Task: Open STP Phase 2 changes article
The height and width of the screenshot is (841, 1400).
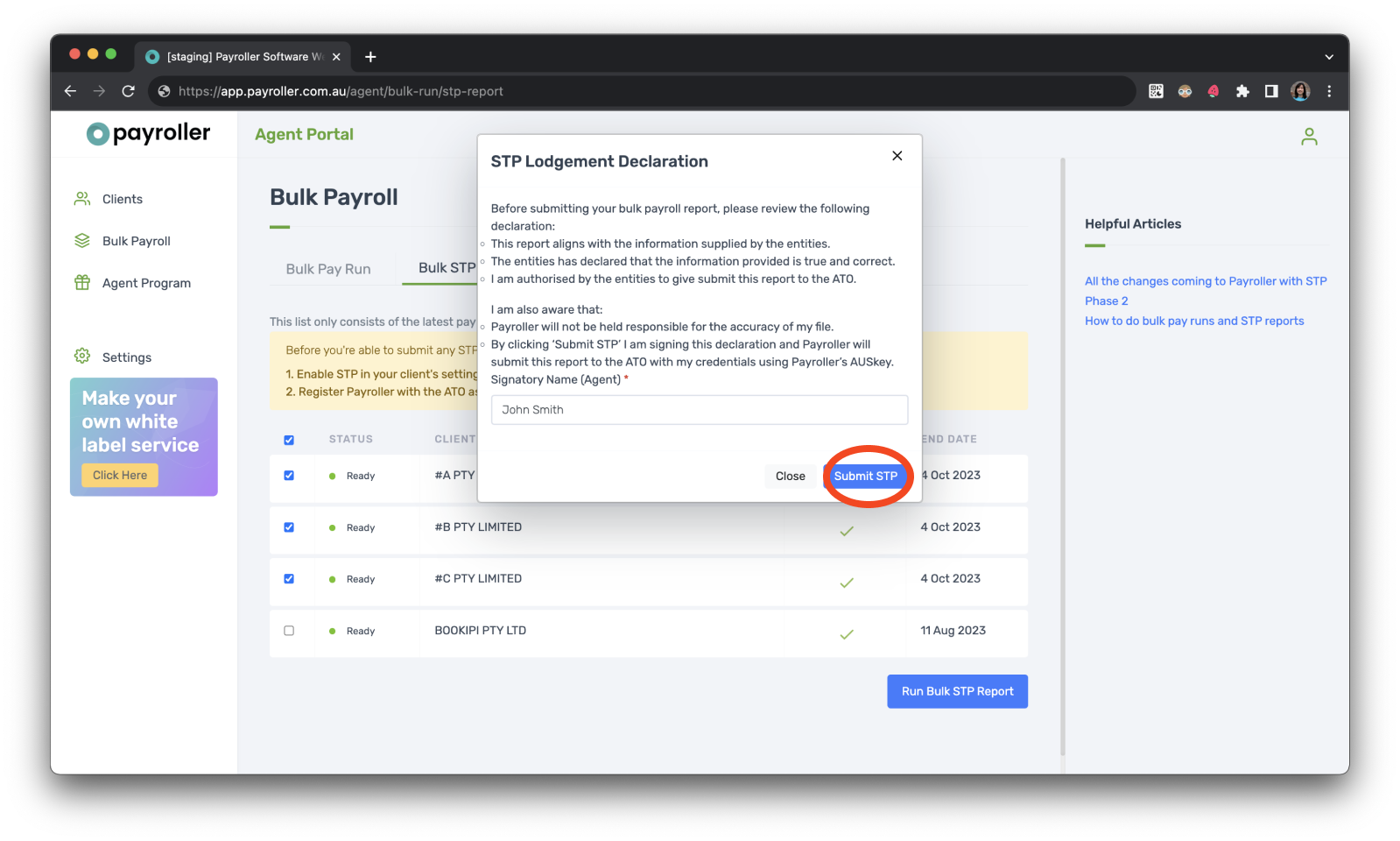Action: click(1206, 291)
